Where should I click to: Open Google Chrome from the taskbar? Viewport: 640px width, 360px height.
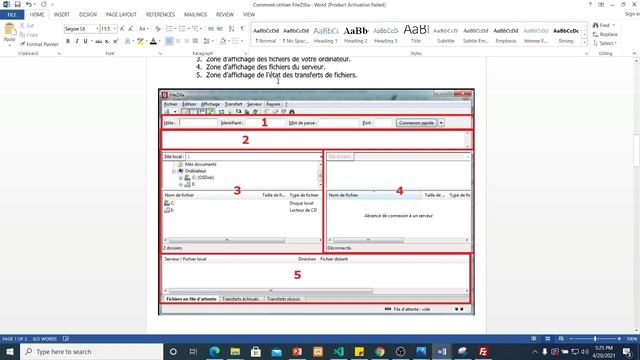tap(380, 351)
